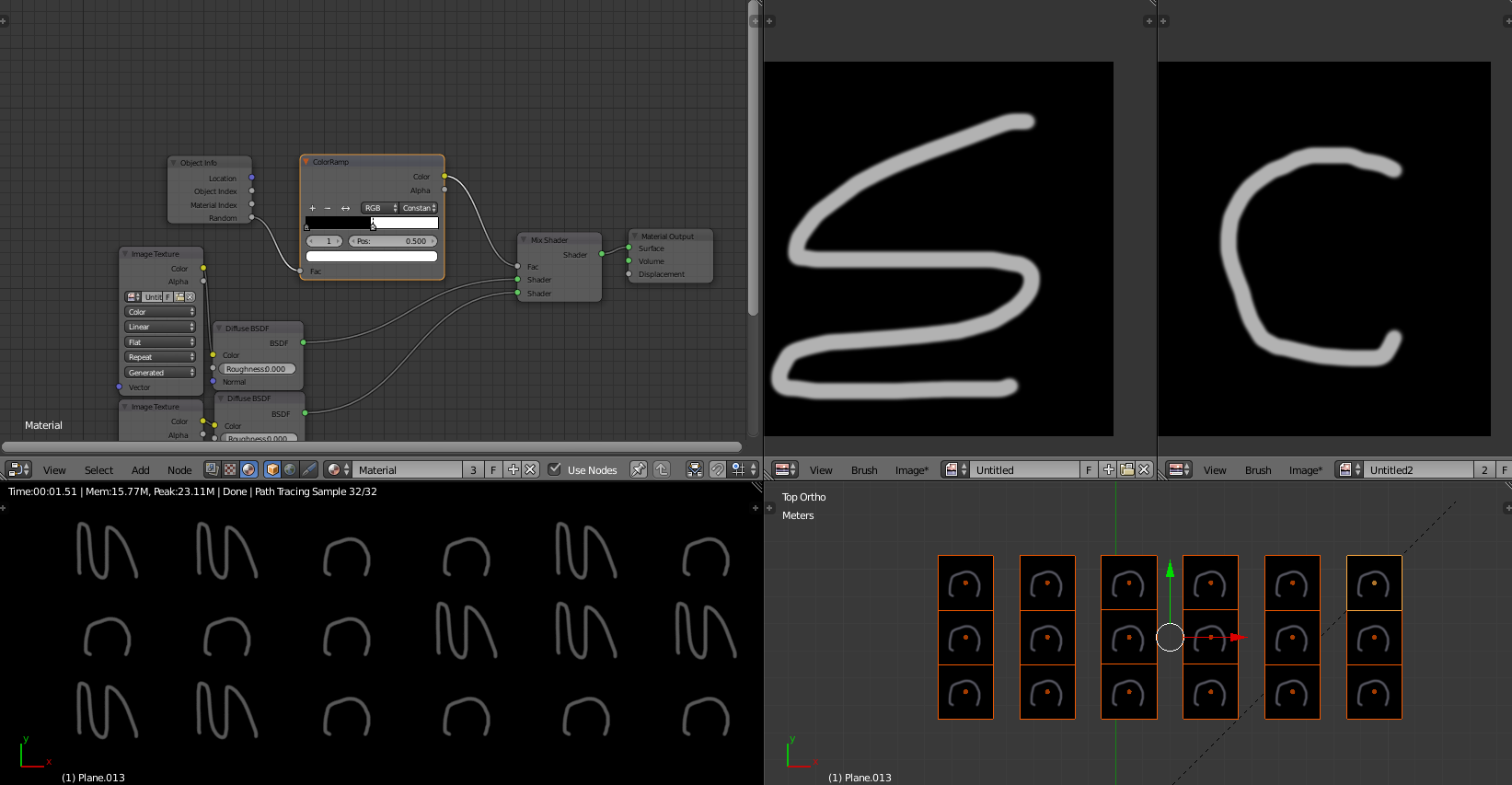Open Untitled image editor type selector
Image resolution: width=1512 pixels, height=785 pixels.
(x=784, y=469)
